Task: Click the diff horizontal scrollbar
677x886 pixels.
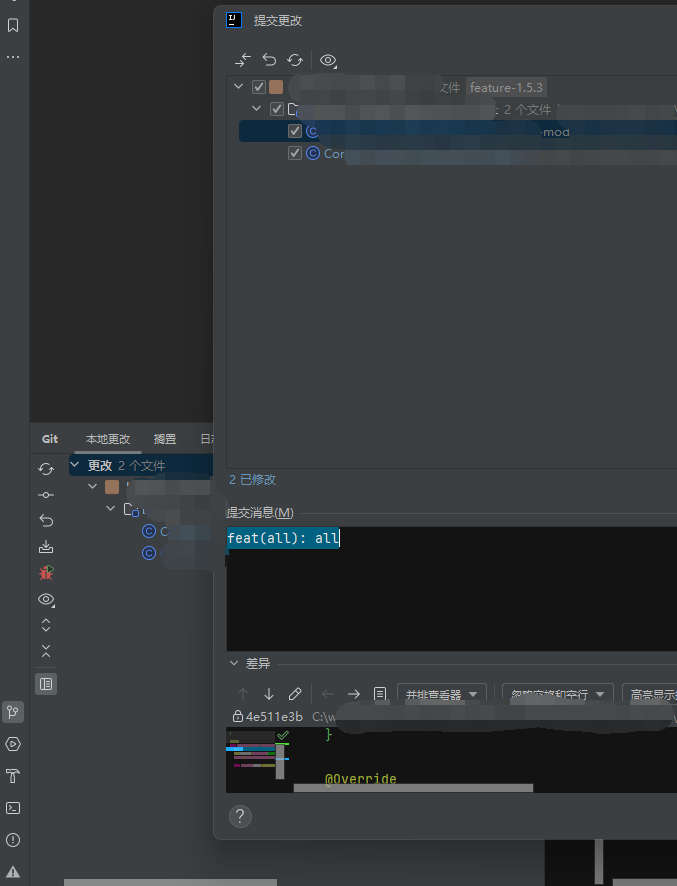Action: tap(413, 788)
